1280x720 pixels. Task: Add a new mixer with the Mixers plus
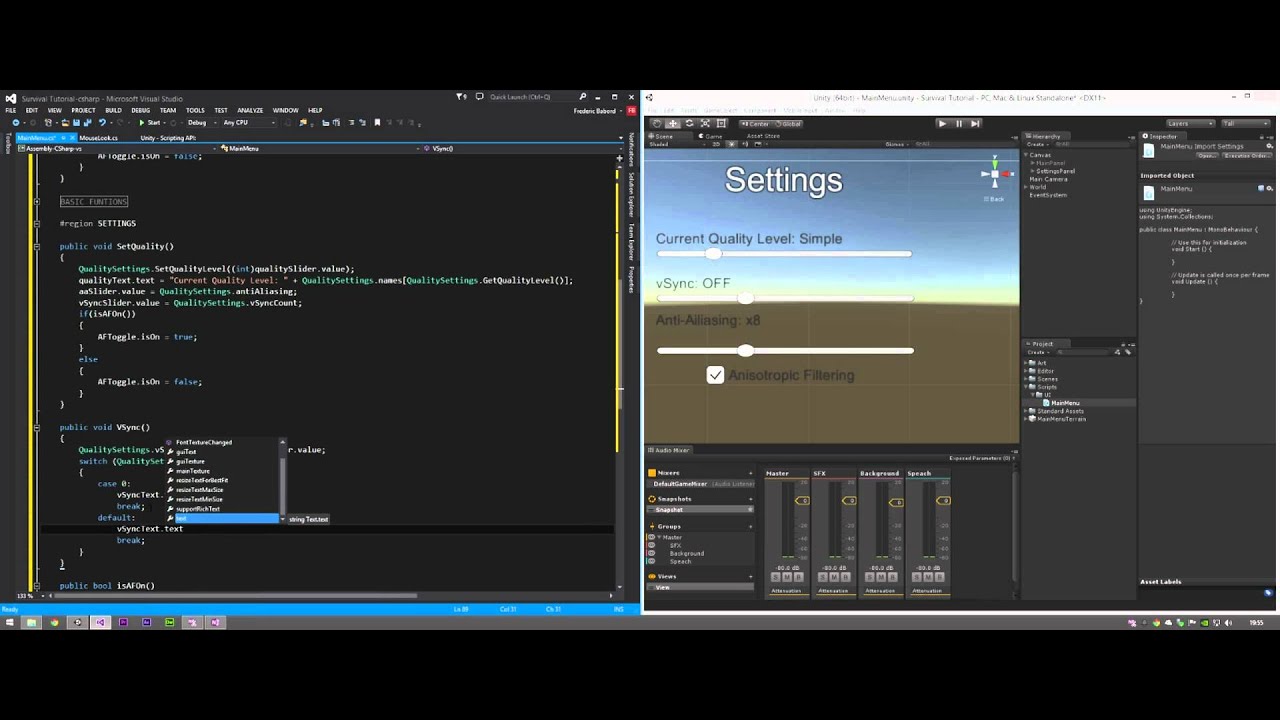(x=750, y=473)
